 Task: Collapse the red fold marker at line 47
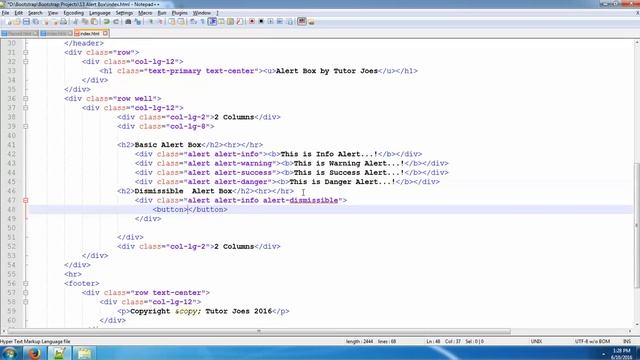coord(25,200)
